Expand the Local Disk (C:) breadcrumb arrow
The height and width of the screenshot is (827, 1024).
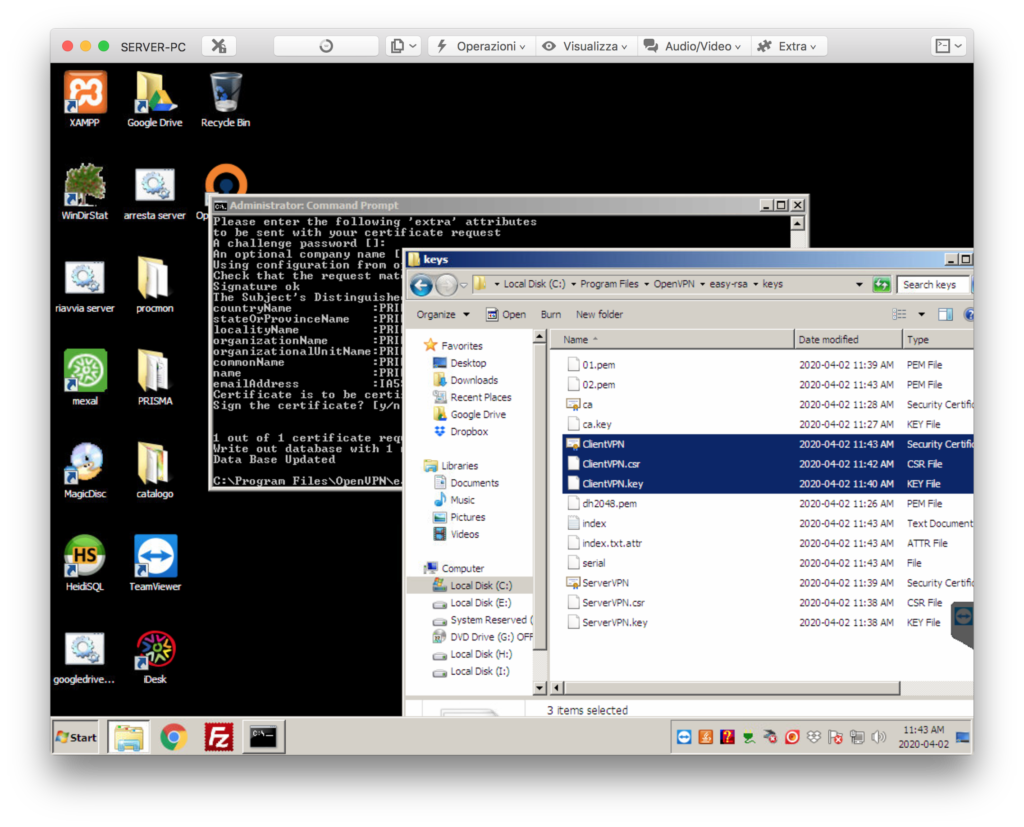point(573,284)
